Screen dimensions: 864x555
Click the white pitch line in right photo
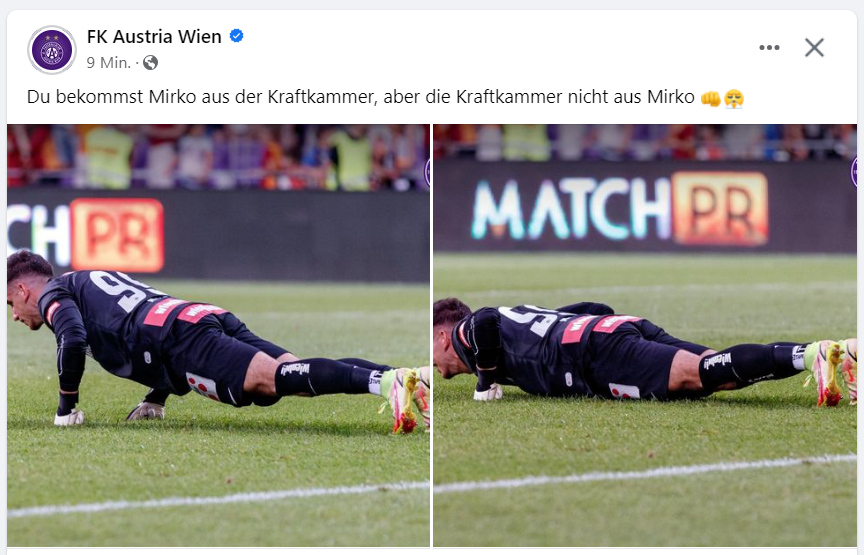tap(645, 473)
